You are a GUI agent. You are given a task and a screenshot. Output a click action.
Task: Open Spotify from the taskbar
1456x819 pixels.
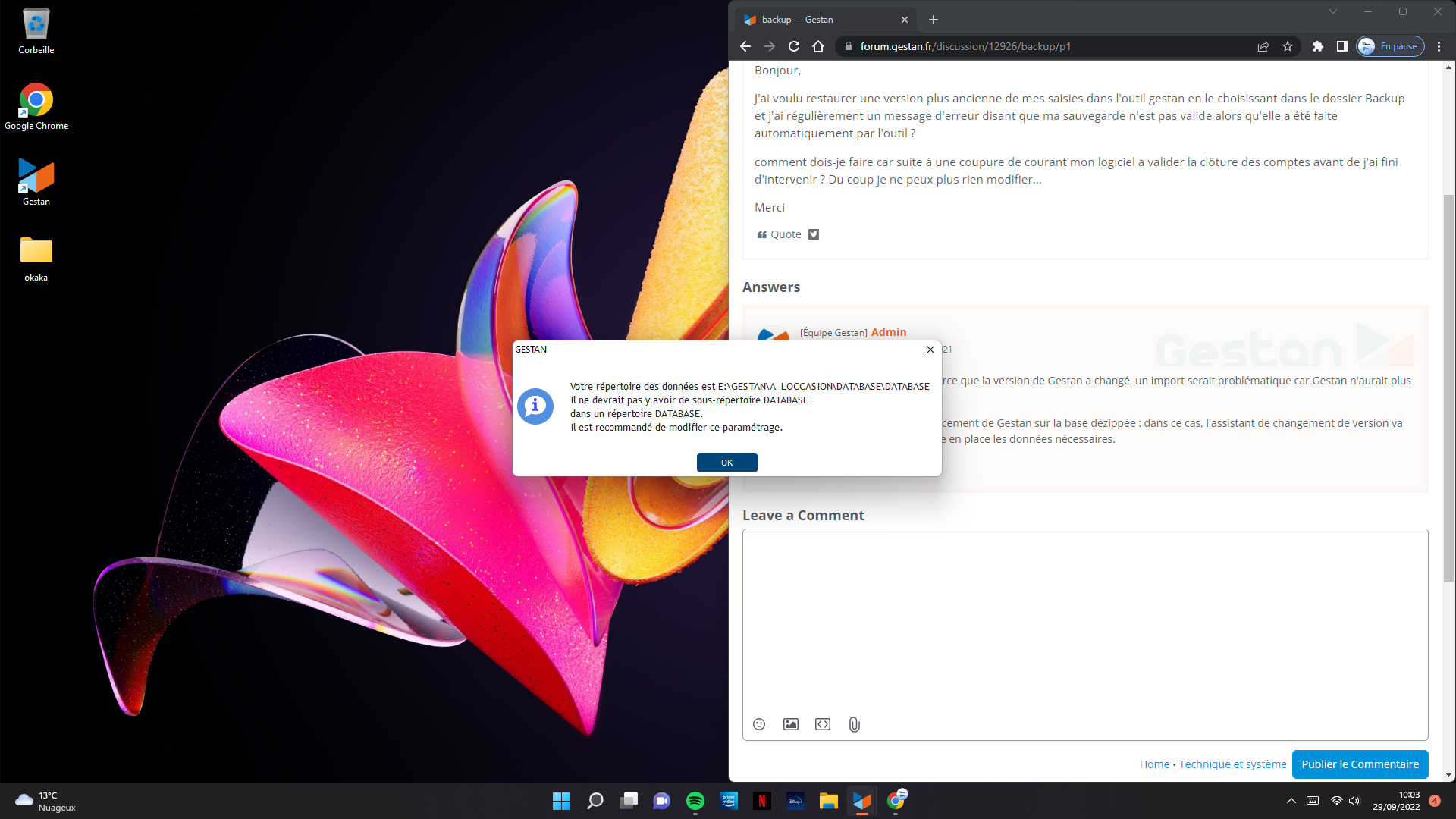[695, 801]
